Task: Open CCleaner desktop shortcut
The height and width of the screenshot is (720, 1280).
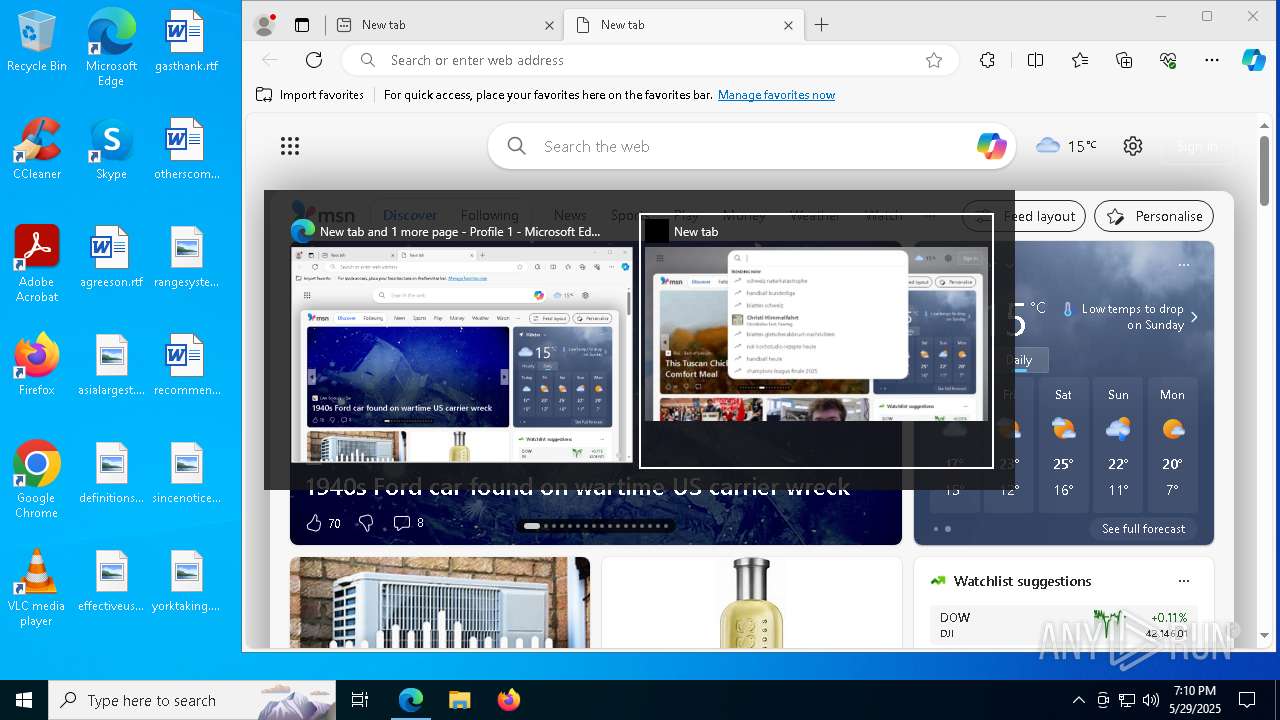Action: tap(37, 148)
